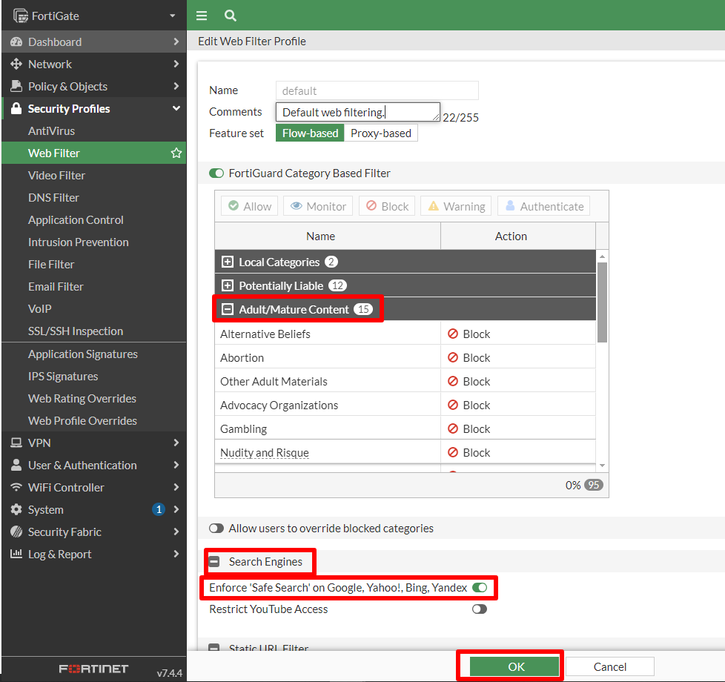Collapse the Security Profiles chevron
The height and width of the screenshot is (682, 725).
click(x=176, y=108)
